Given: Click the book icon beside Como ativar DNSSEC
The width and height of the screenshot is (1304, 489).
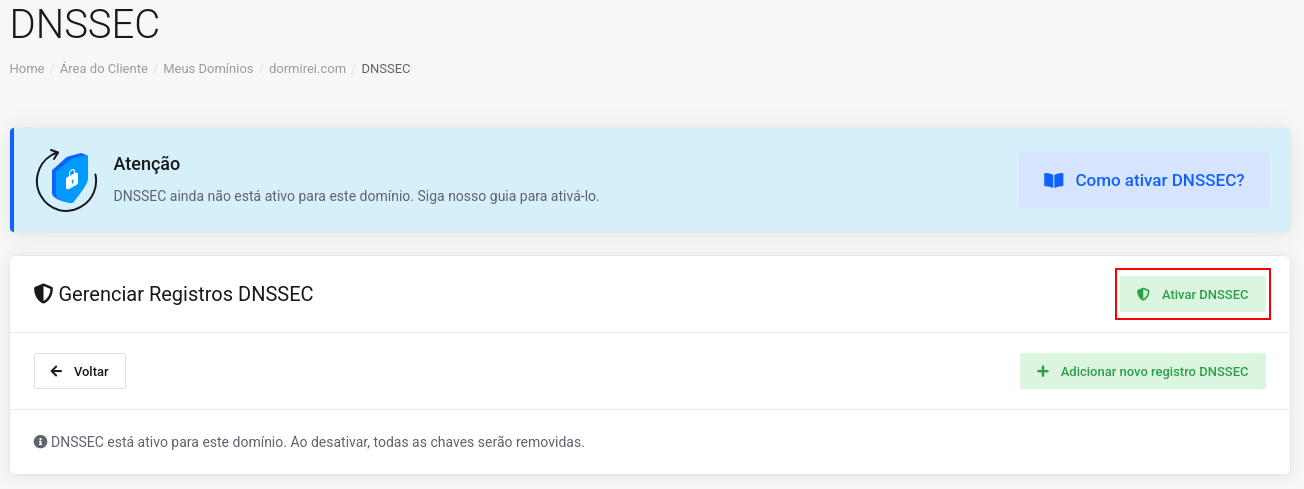Looking at the screenshot, I should tap(1053, 181).
